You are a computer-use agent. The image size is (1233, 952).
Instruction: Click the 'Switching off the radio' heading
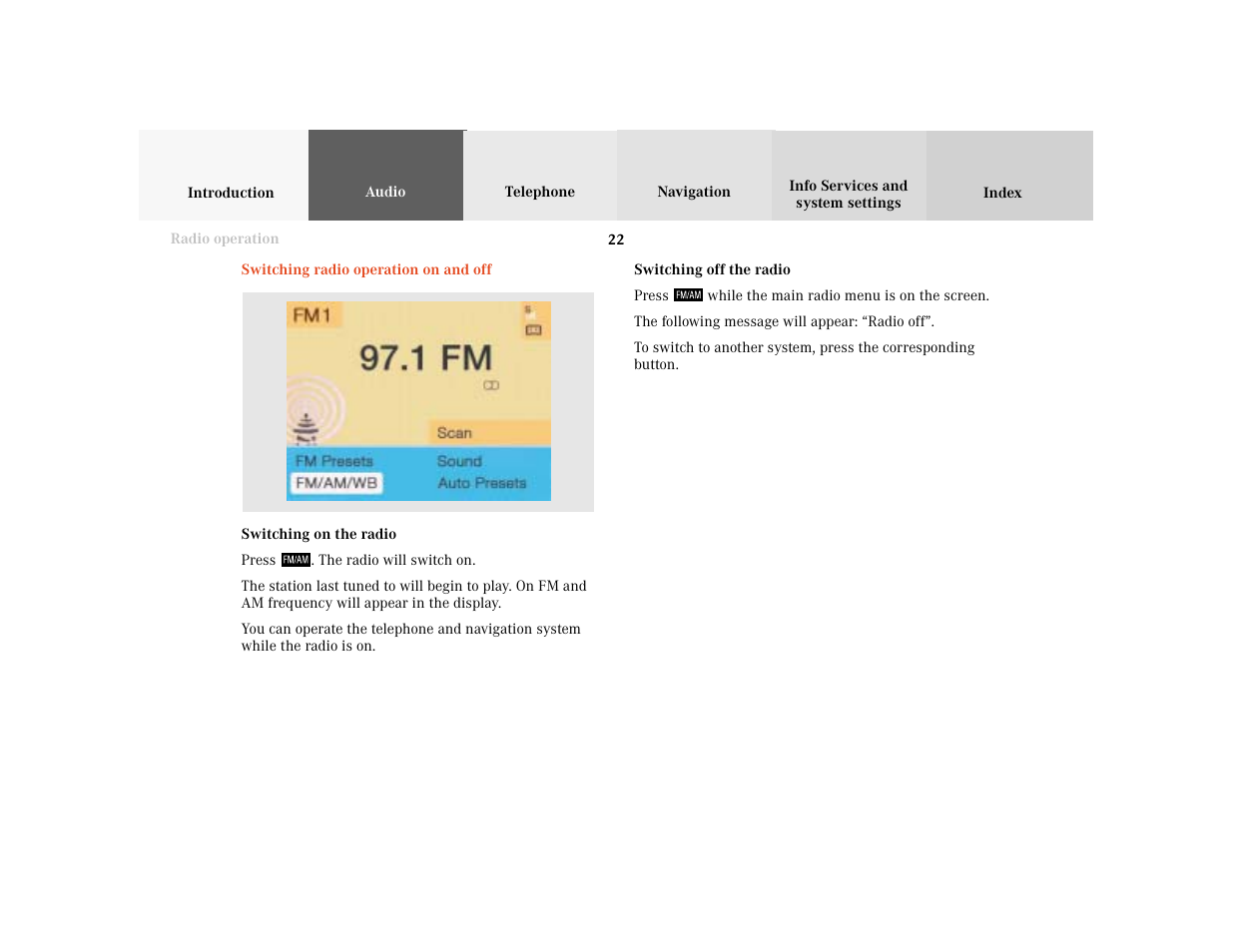(x=712, y=269)
